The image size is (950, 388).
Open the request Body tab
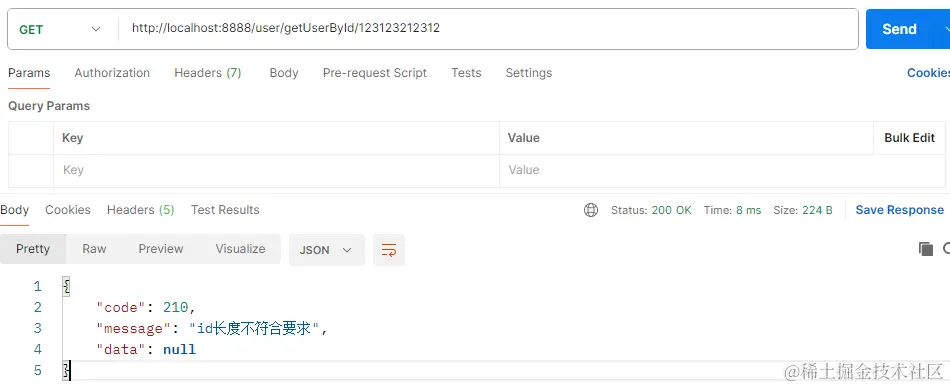[x=284, y=73]
